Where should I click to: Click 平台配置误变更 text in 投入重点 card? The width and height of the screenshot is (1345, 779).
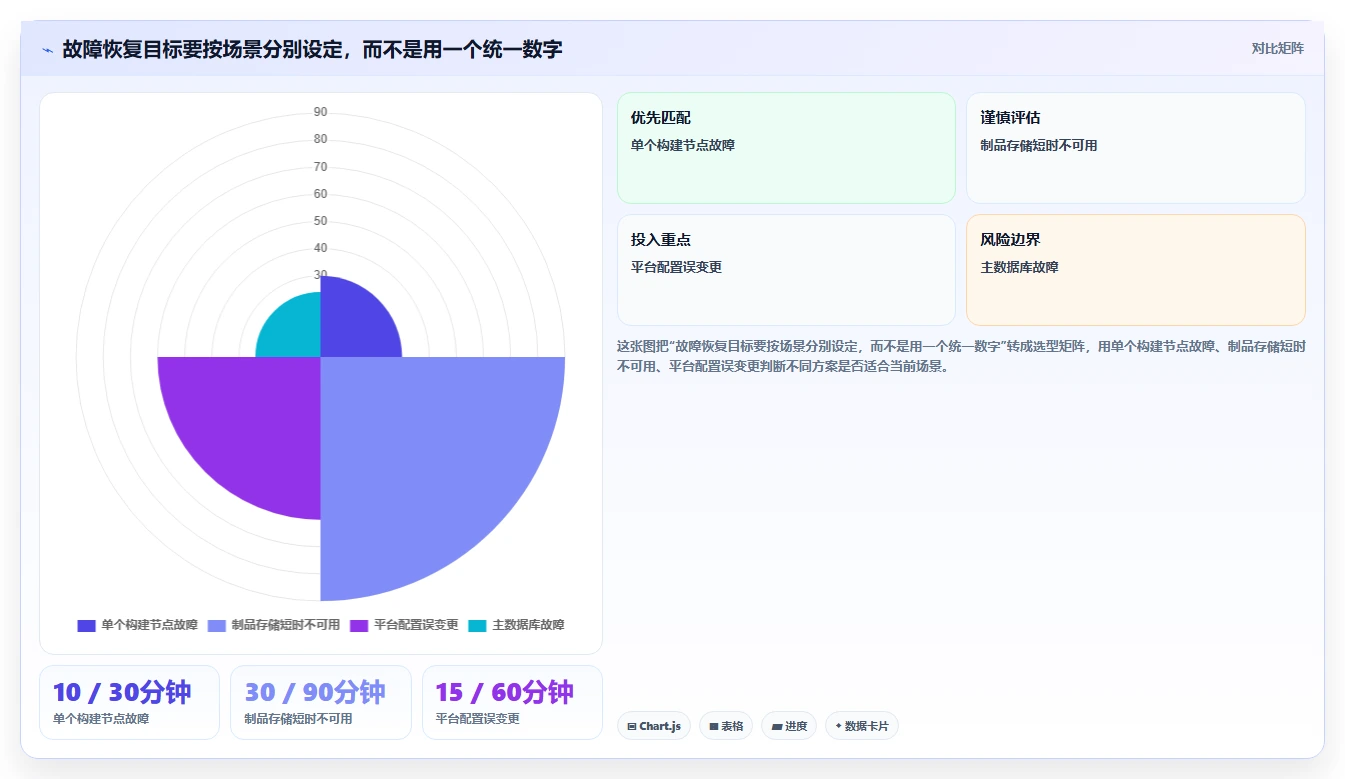676,268
